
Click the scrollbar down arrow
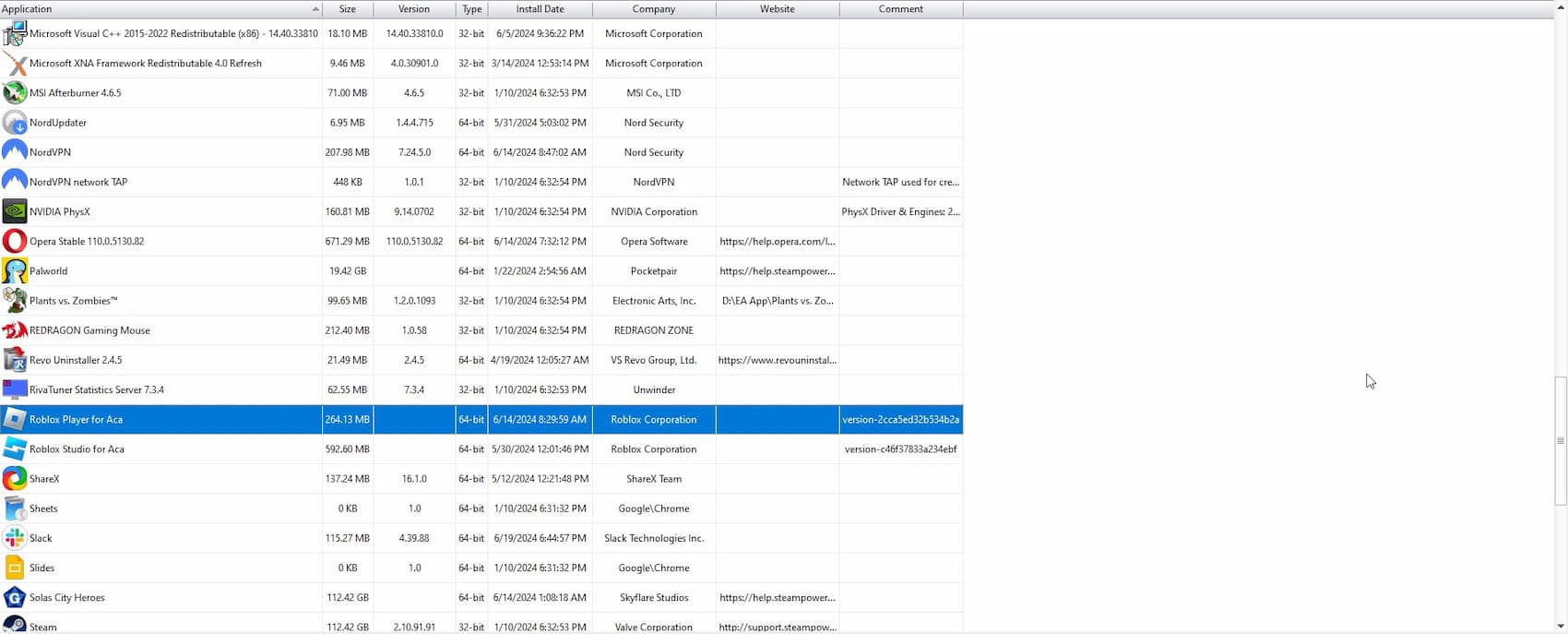tap(1561, 628)
